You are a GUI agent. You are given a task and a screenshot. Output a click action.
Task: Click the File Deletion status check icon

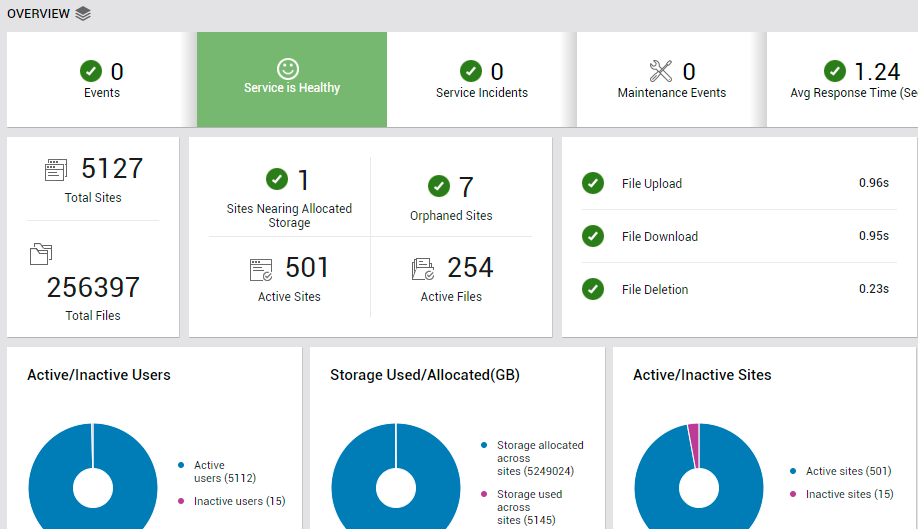(x=593, y=289)
